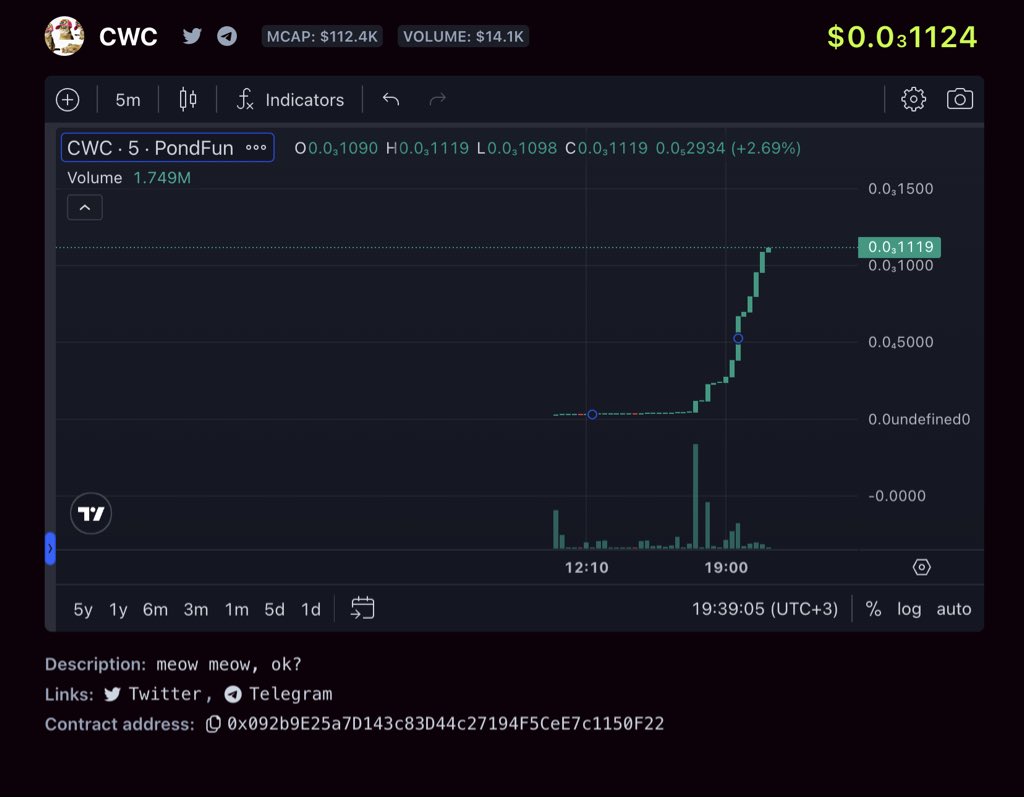Take a chart snapshot with camera icon
This screenshot has height=797, width=1024.
point(960,99)
